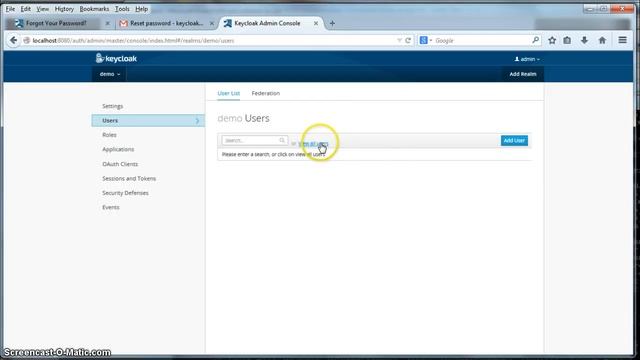Switch to the Reset password Gmail tab
This screenshot has height=360, width=640.
click(167, 23)
